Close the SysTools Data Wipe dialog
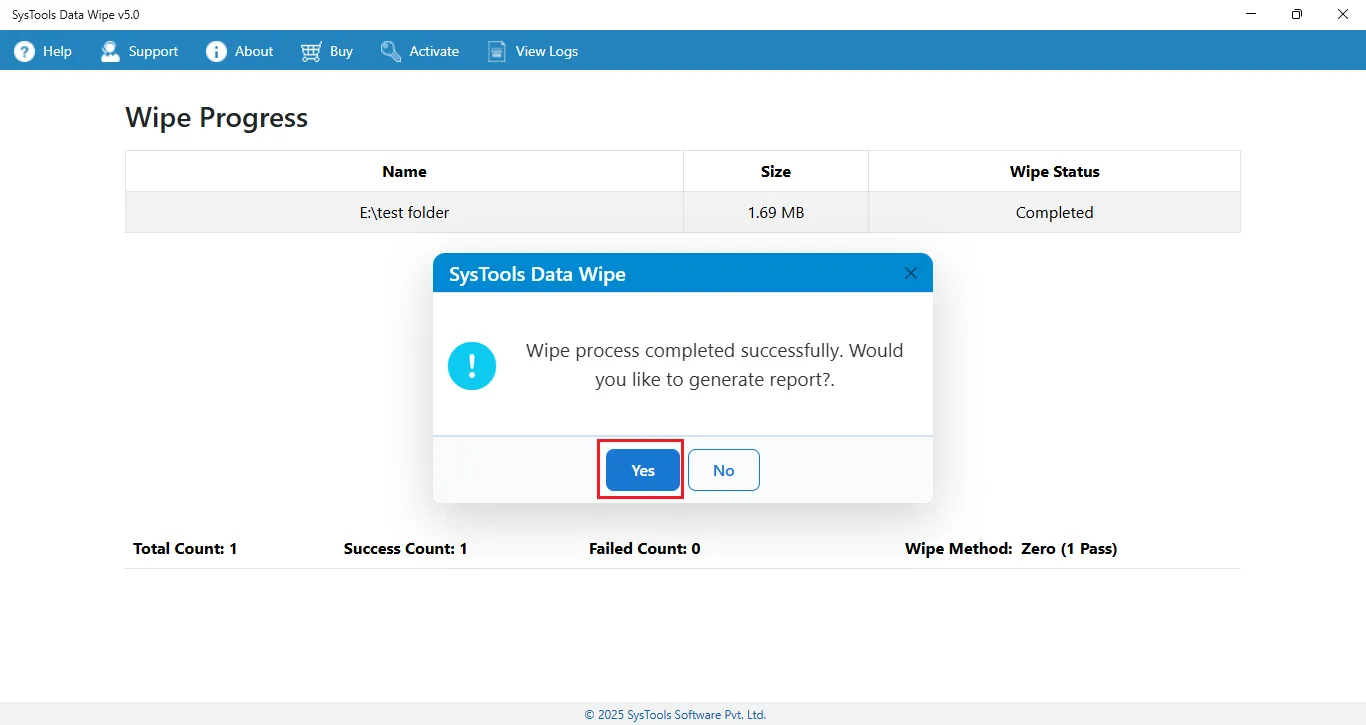 point(910,273)
